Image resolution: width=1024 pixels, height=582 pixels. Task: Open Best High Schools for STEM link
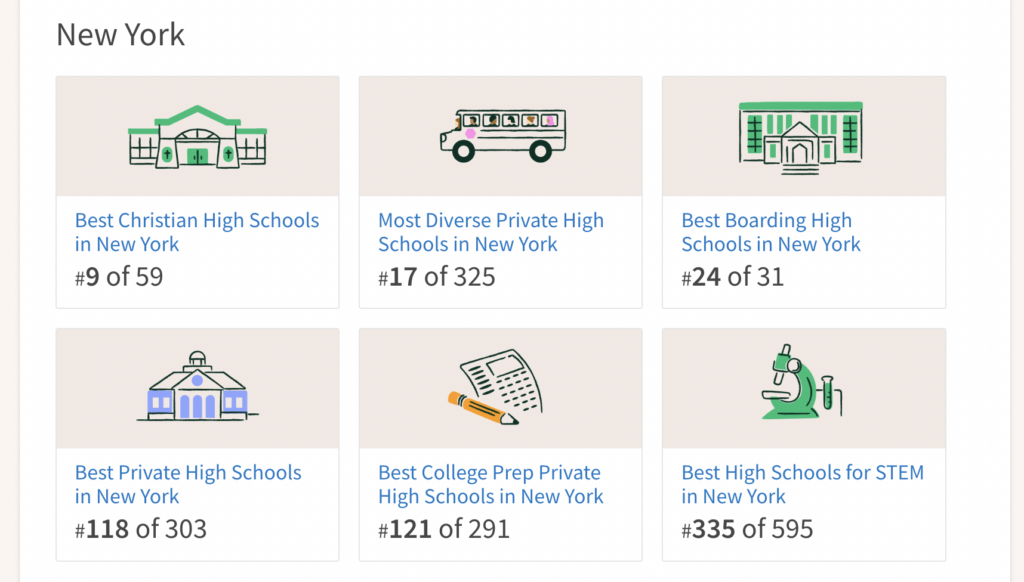tap(803, 484)
